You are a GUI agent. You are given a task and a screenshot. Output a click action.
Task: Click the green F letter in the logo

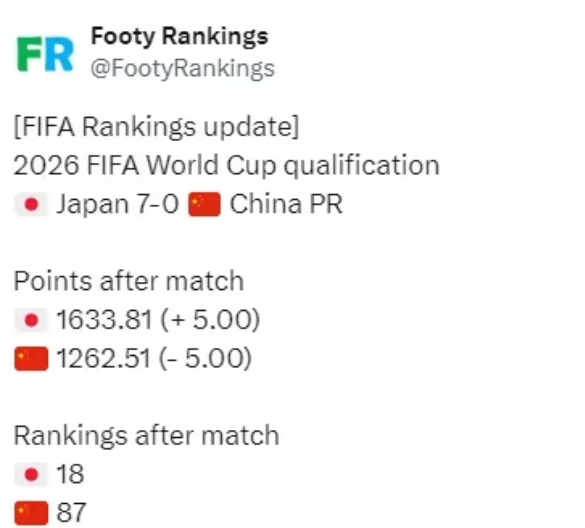coord(29,54)
